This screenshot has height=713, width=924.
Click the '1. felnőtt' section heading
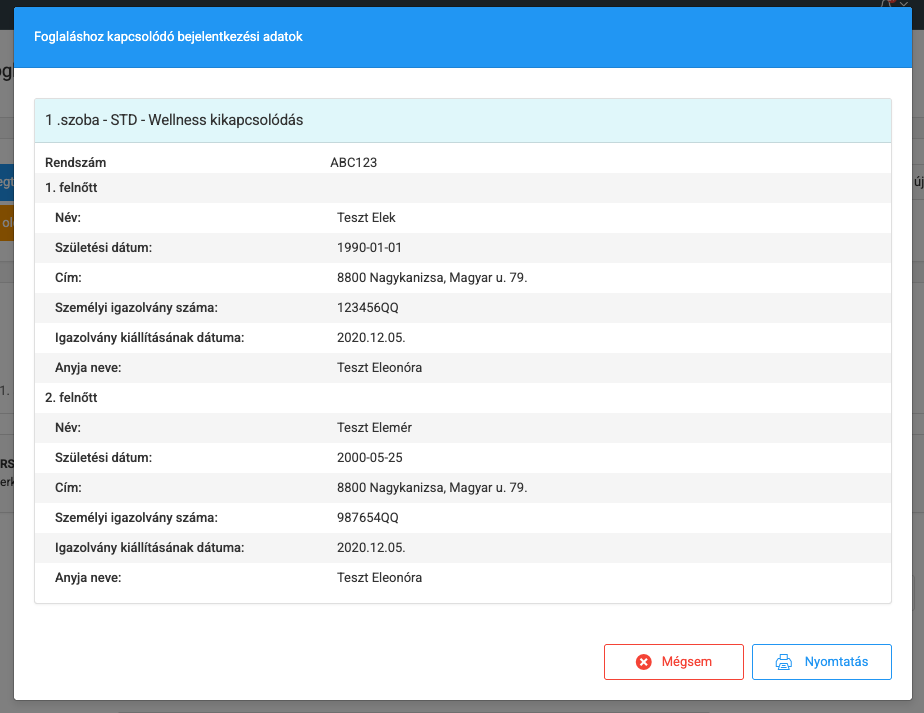coord(71,188)
